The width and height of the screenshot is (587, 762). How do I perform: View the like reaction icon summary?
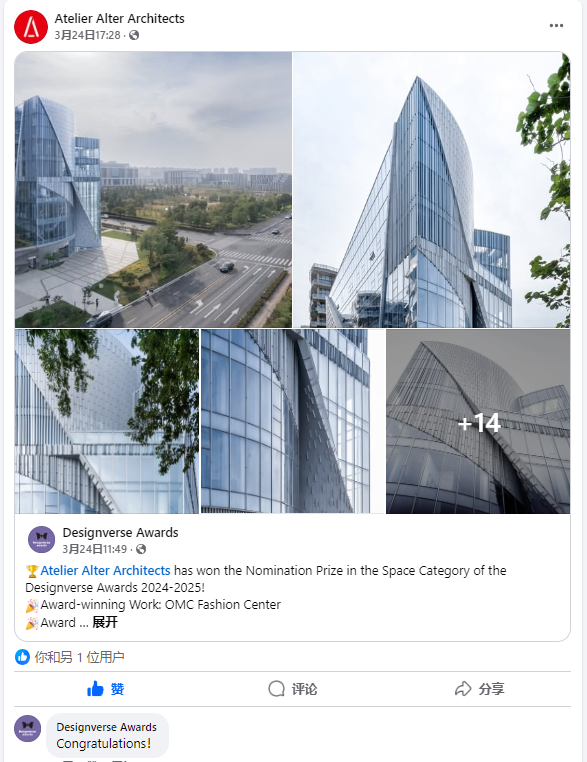click(22, 657)
